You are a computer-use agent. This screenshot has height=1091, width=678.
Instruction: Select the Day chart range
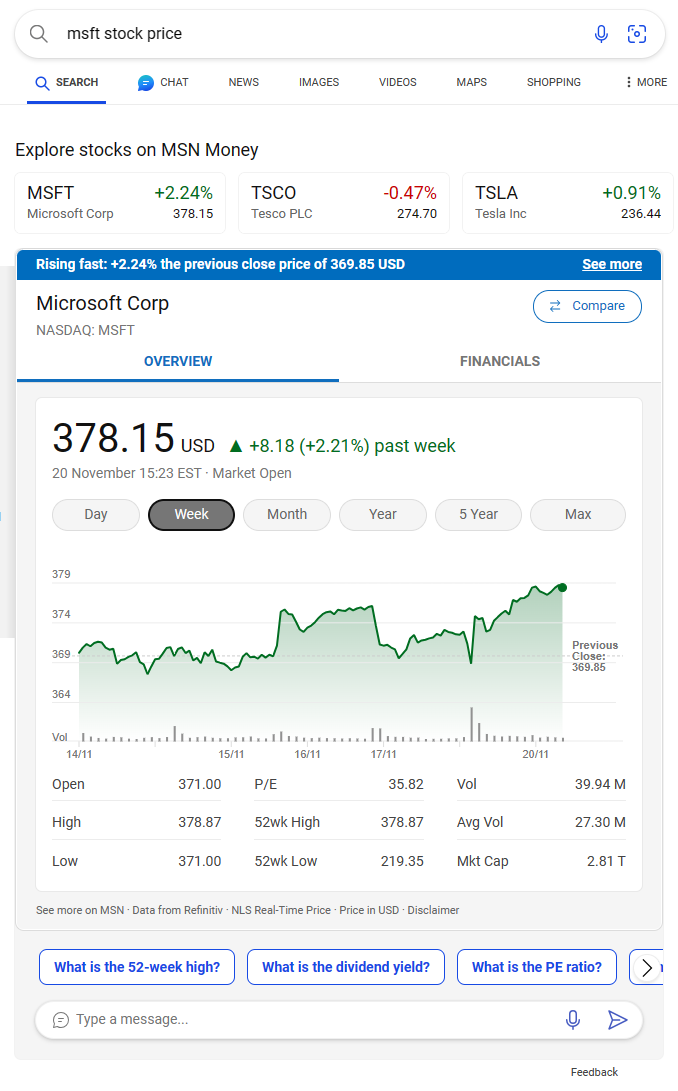96,514
